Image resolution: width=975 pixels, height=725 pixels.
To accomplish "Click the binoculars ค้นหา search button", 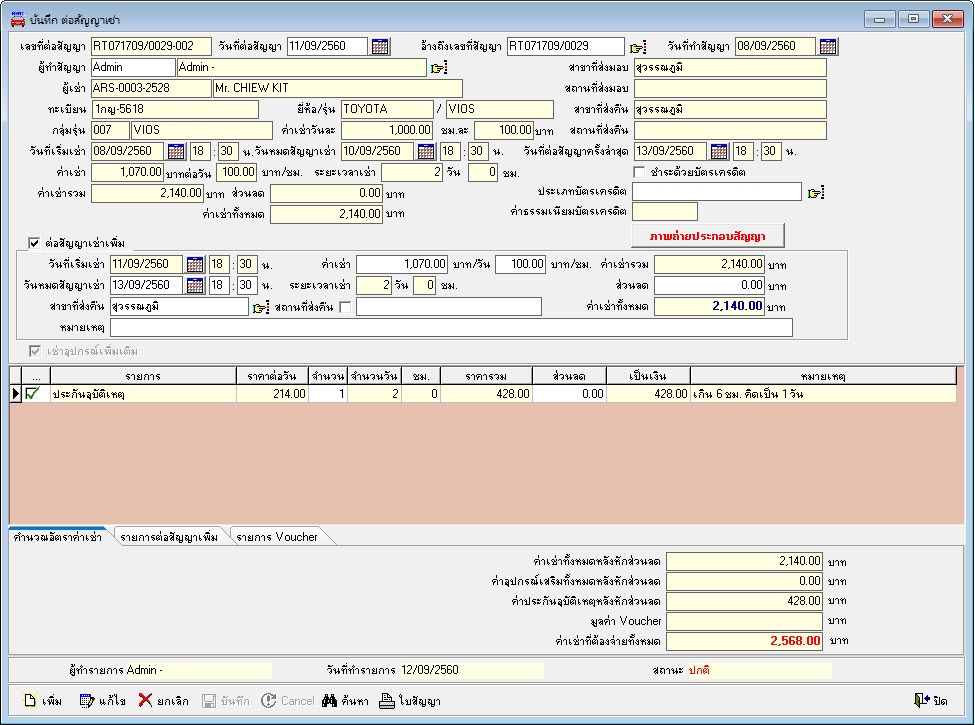I will pos(345,701).
